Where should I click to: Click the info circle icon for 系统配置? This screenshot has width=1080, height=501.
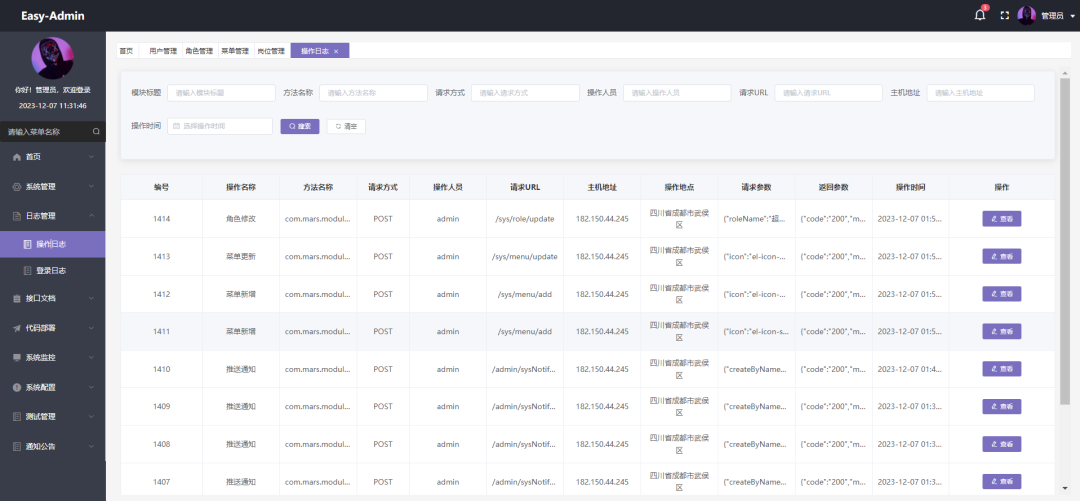[17, 387]
